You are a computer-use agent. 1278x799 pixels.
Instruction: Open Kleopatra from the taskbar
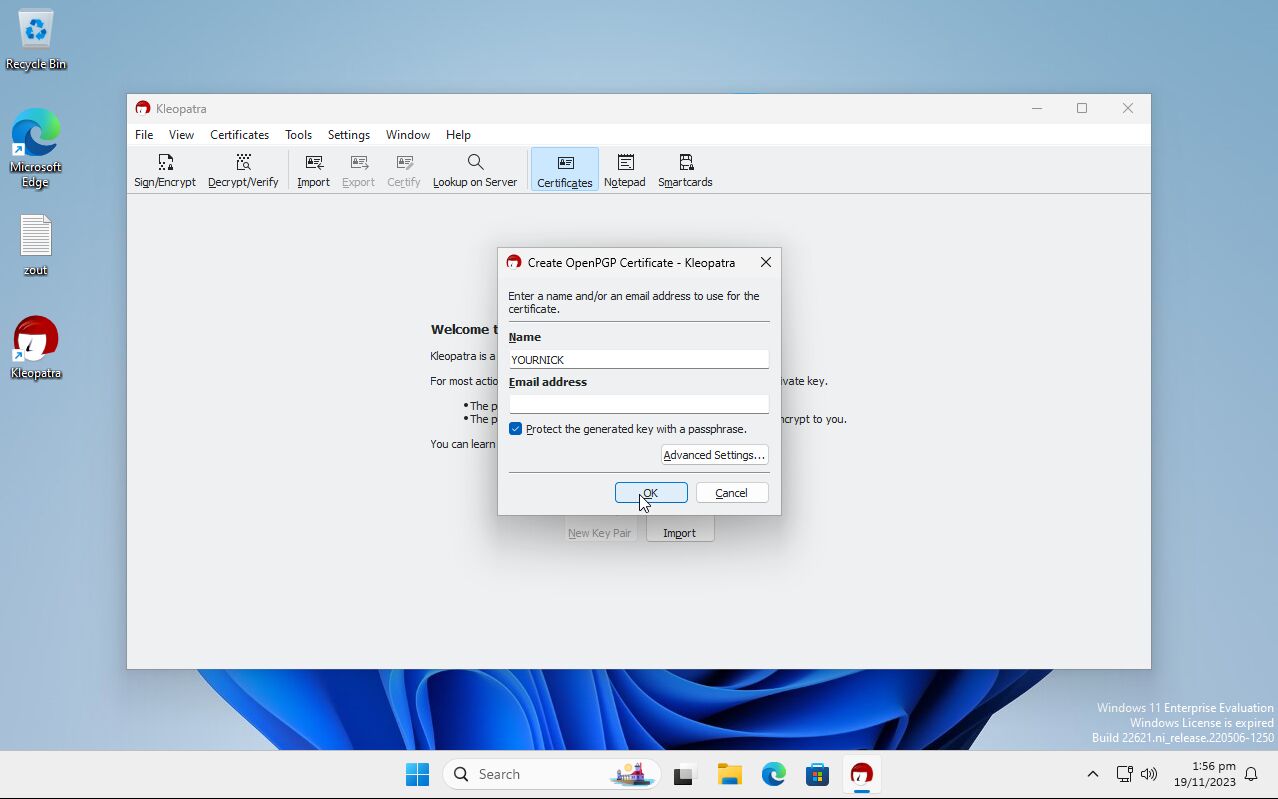click(x=861, y=774)
